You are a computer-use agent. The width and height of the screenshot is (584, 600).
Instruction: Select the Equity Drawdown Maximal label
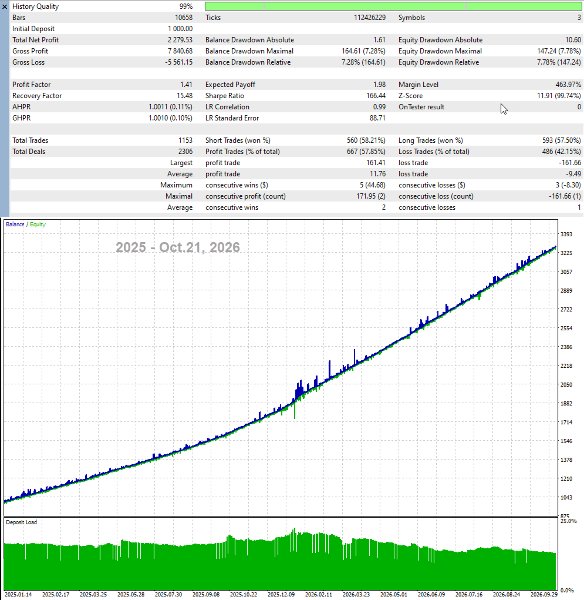(440, 51)
